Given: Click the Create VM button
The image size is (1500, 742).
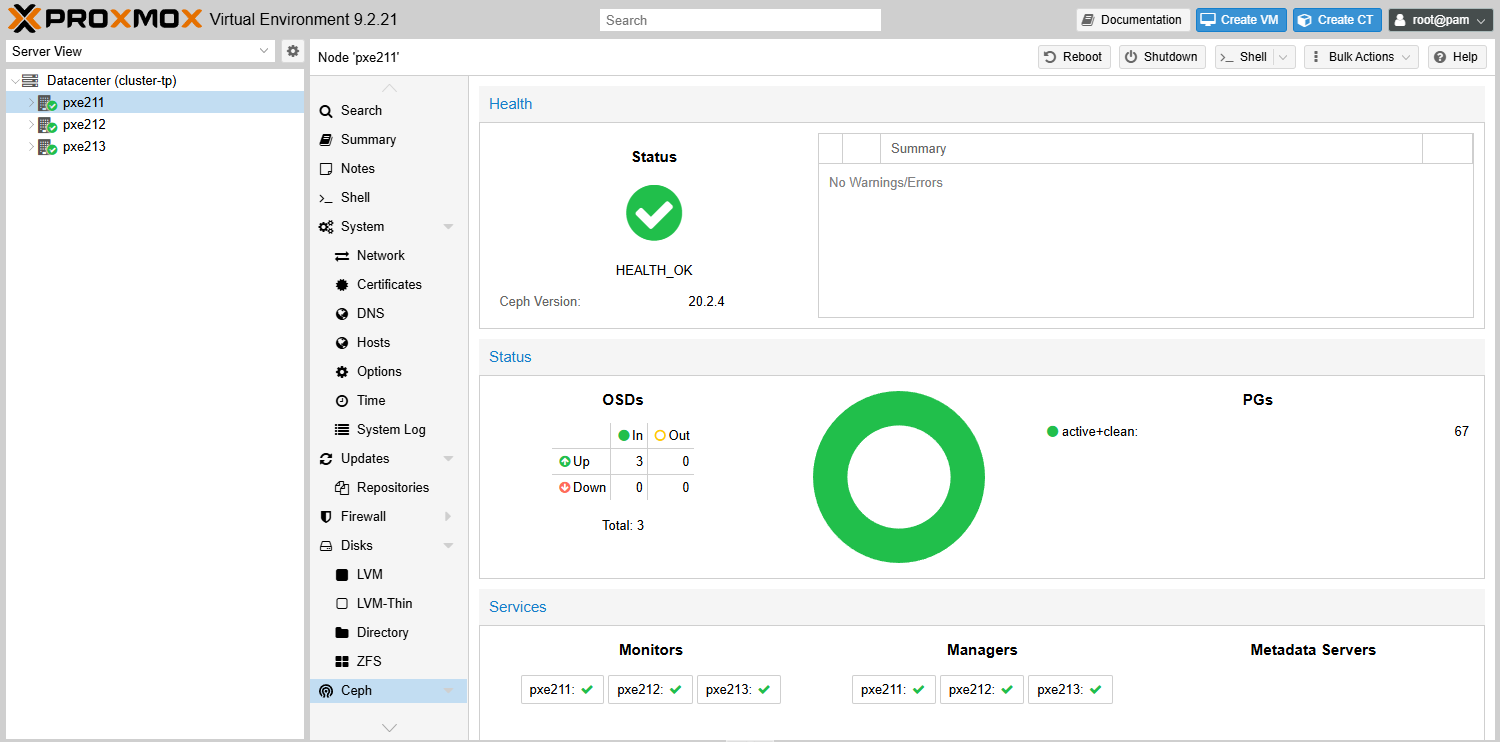Looking at the screenshot, I should click(x=1241, y=20).
